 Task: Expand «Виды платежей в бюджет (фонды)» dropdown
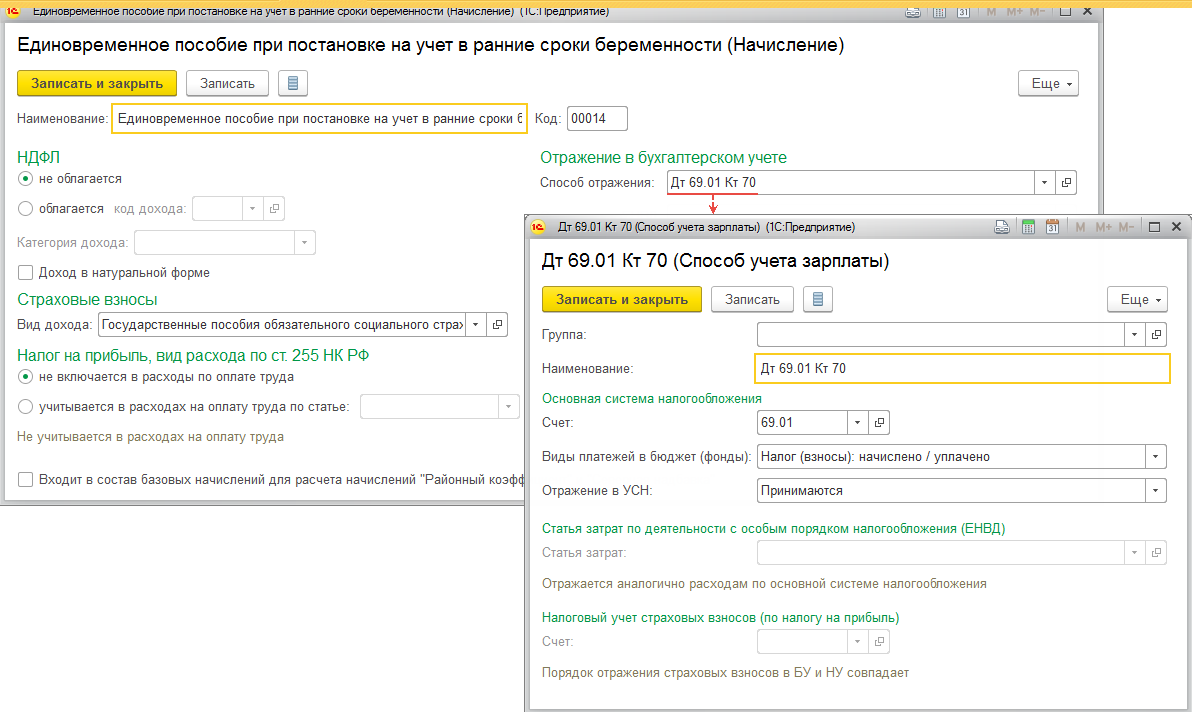[x=1156, y=457]
